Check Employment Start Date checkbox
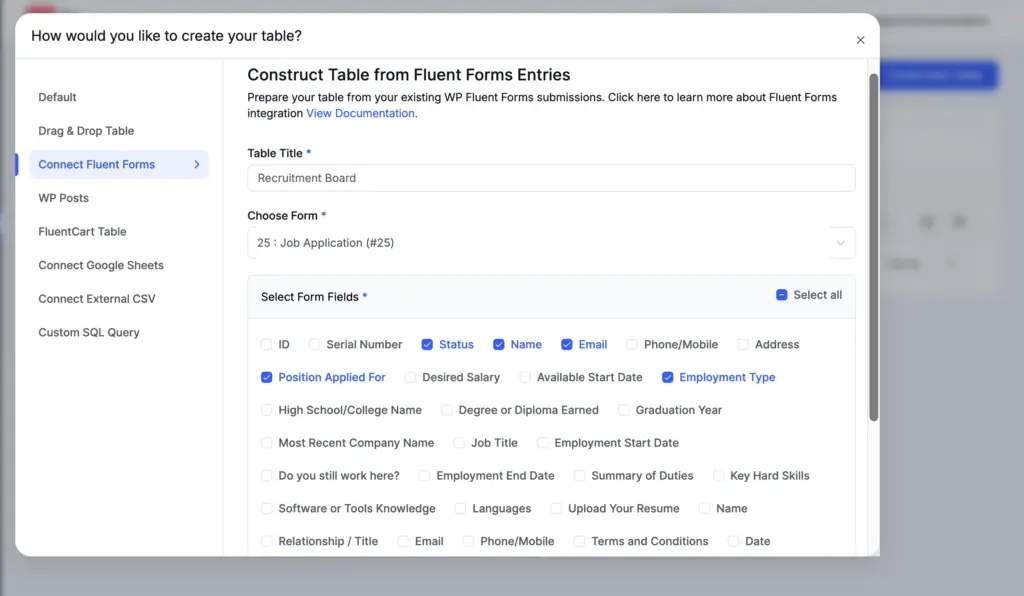 [x=543, y=443]
